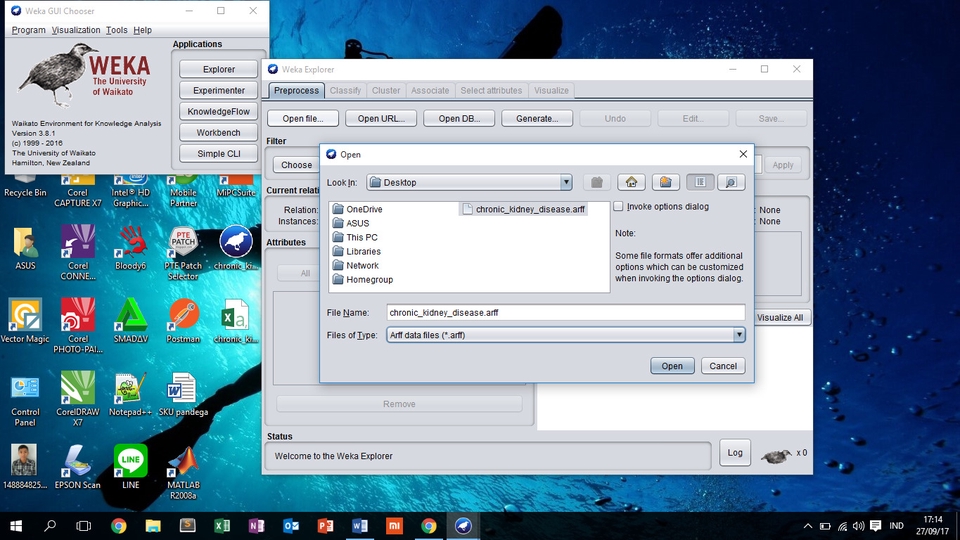
Task: Click the Open button in file dialog
Action: pyautogui.click(x=672, y=366)
